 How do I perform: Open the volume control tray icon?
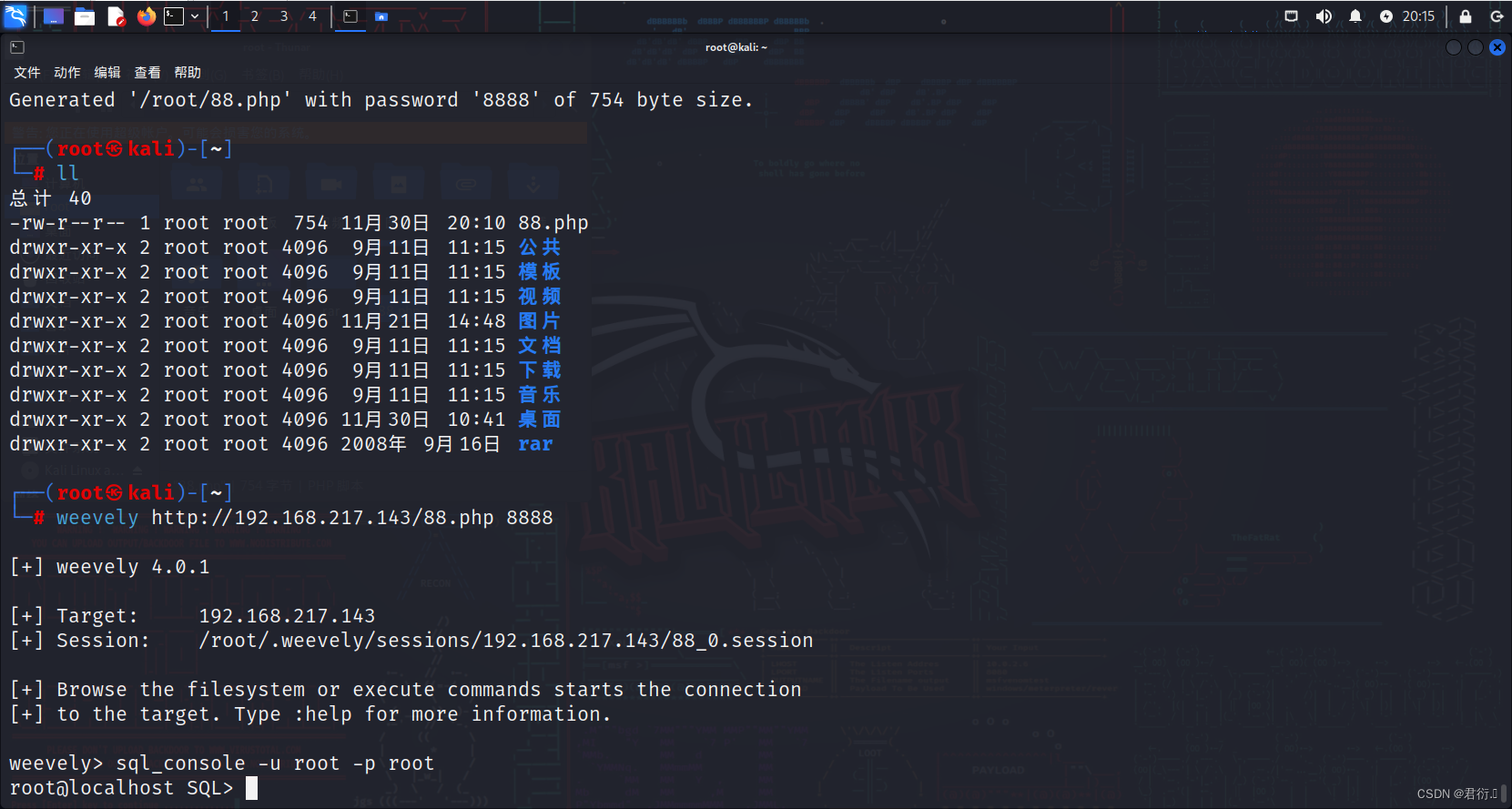[x=1324, y=16]
